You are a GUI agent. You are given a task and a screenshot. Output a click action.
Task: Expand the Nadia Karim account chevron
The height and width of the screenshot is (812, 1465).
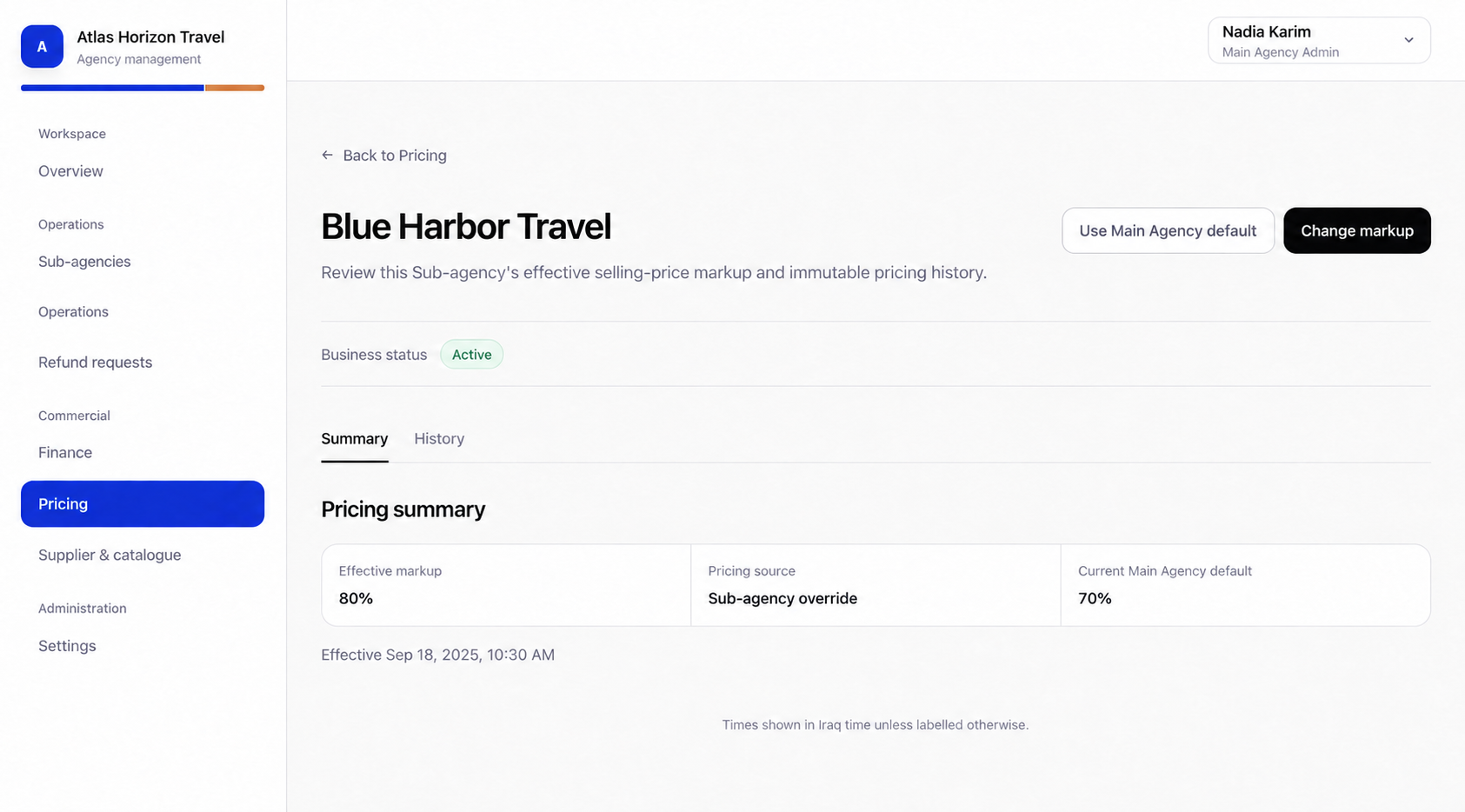pos(1408,40)
